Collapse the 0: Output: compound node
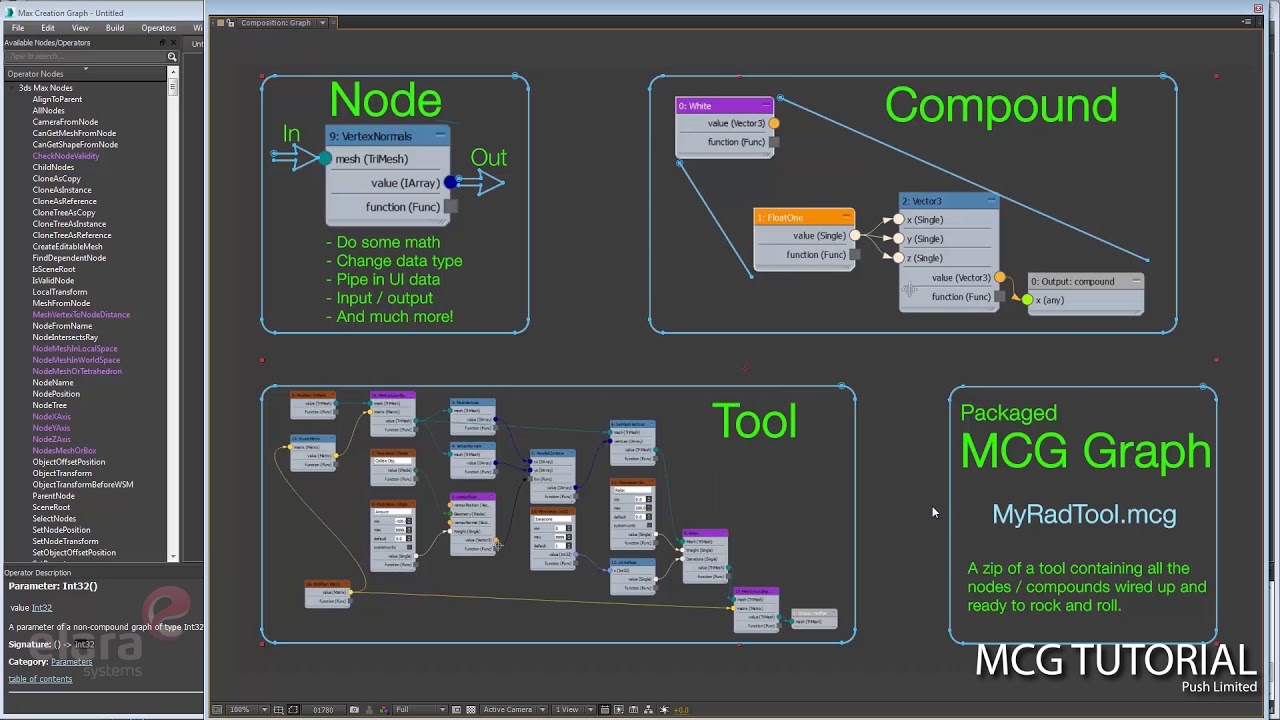The width and height of the screenshot is (1280, 720). point(1136,282)
